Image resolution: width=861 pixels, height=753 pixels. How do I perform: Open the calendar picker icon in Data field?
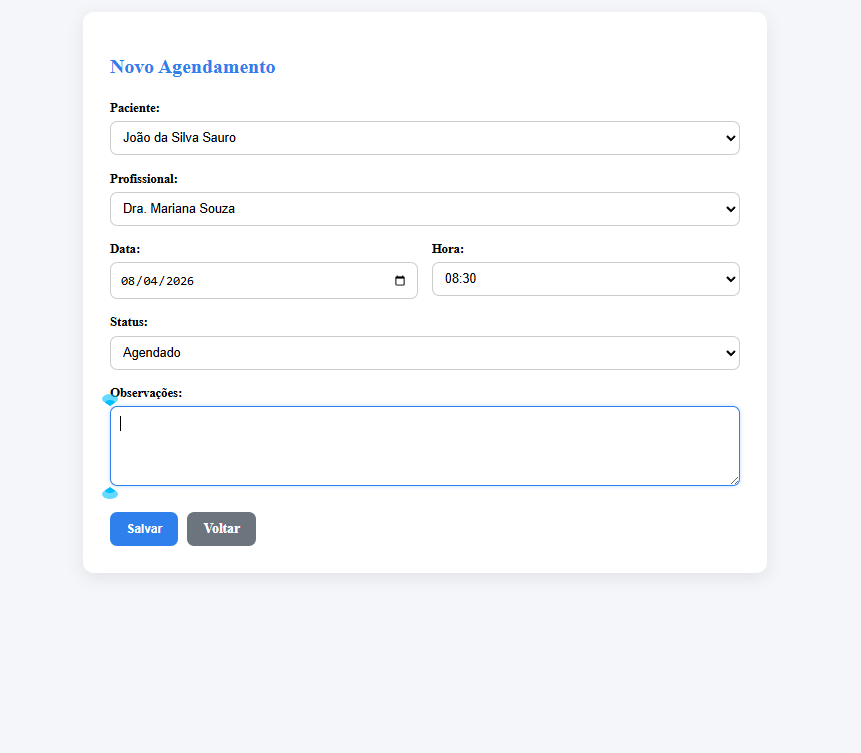click(x=400, y=281)
